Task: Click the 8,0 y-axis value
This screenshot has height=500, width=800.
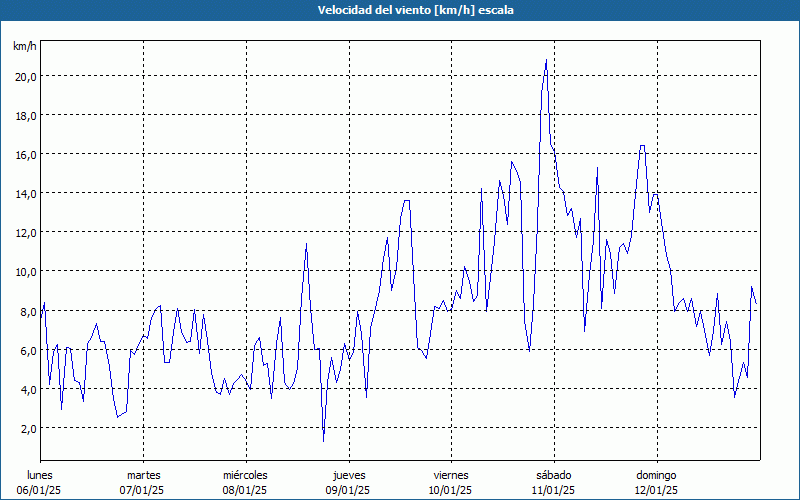Action: [28, 311]
